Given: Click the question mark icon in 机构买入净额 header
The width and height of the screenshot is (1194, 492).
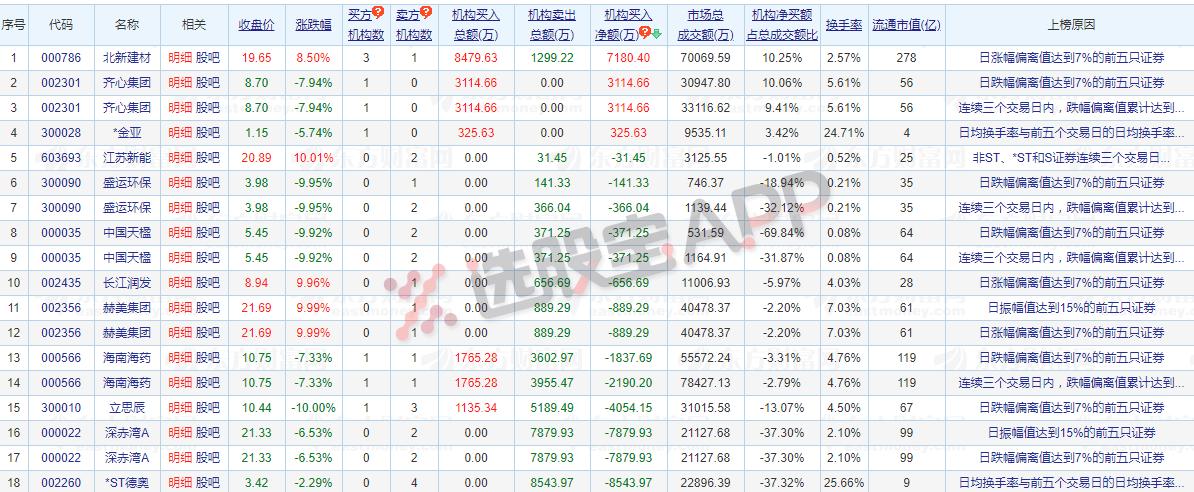Looking at the screenshot, I should tap(644, 33).
